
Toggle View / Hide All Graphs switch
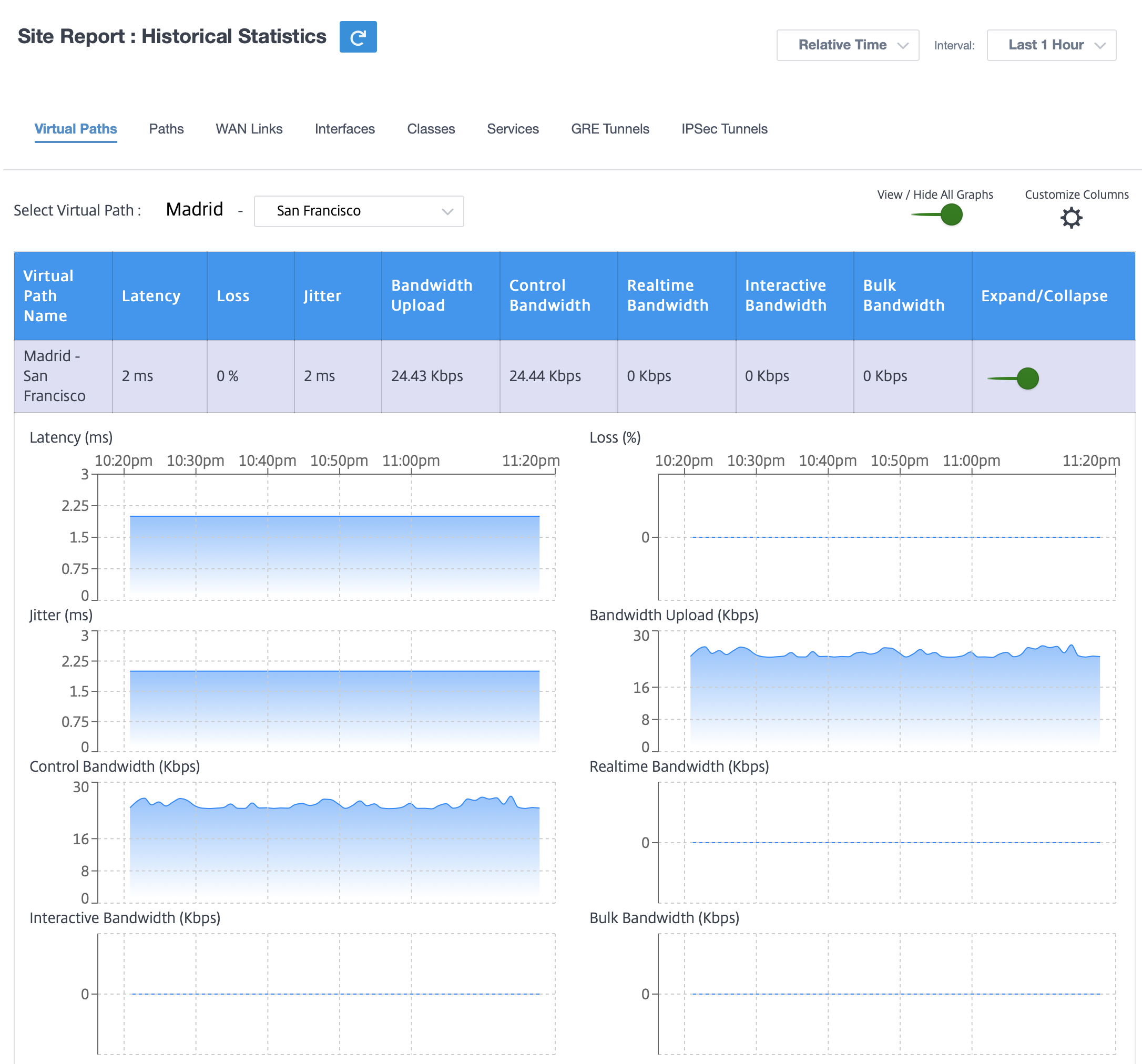(937, 215)
